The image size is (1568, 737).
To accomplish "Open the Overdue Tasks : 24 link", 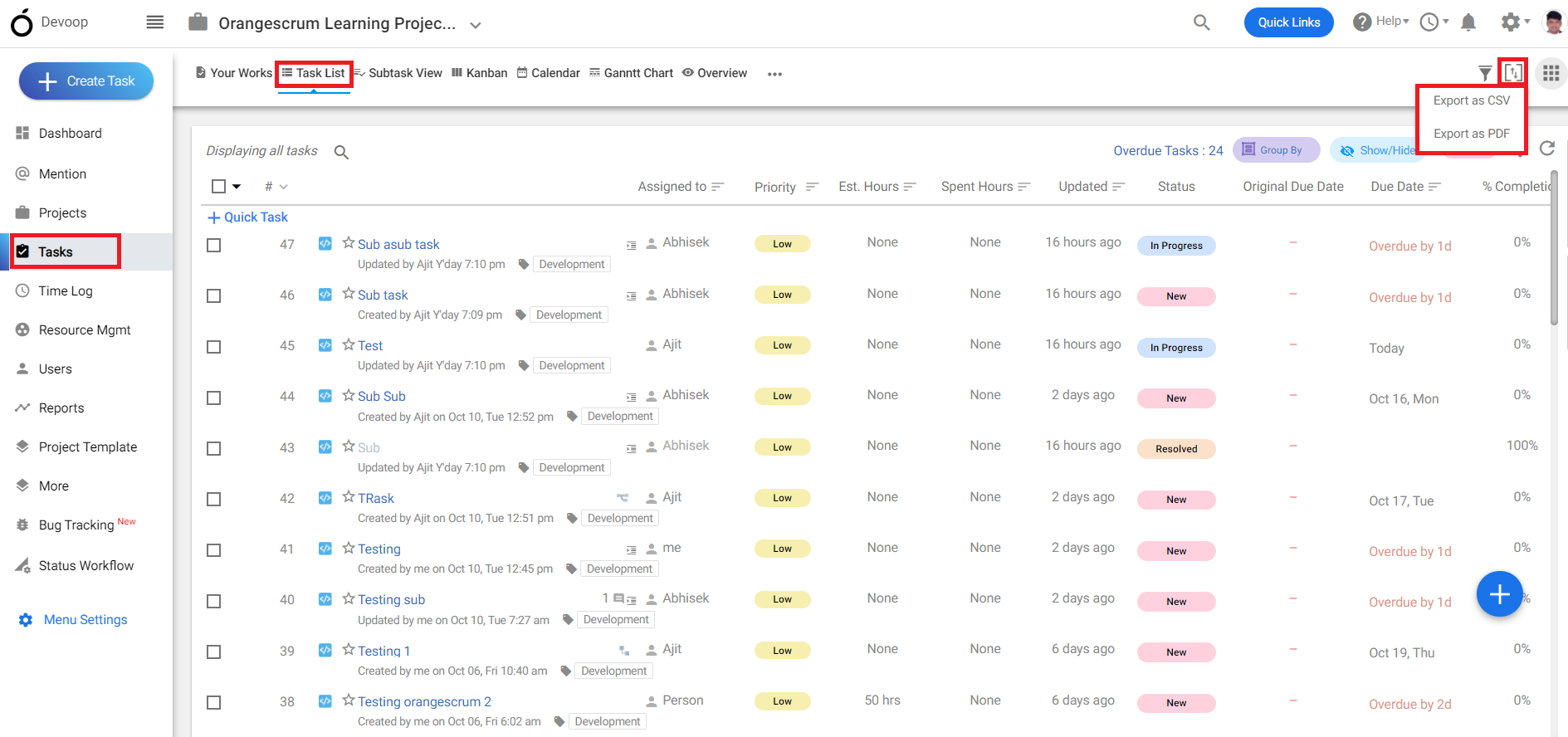I will 1168,150.
